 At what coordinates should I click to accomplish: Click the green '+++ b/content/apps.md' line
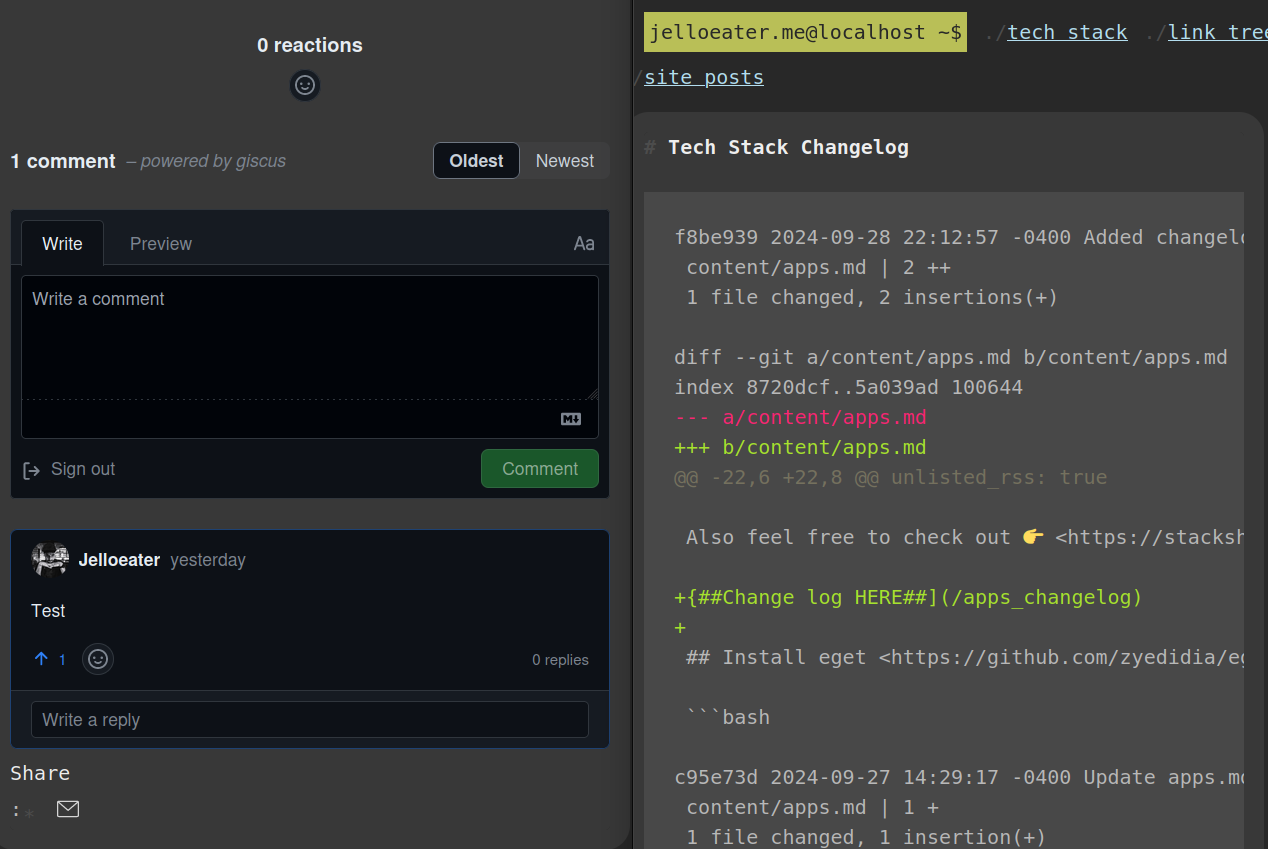tap(800, 447)
